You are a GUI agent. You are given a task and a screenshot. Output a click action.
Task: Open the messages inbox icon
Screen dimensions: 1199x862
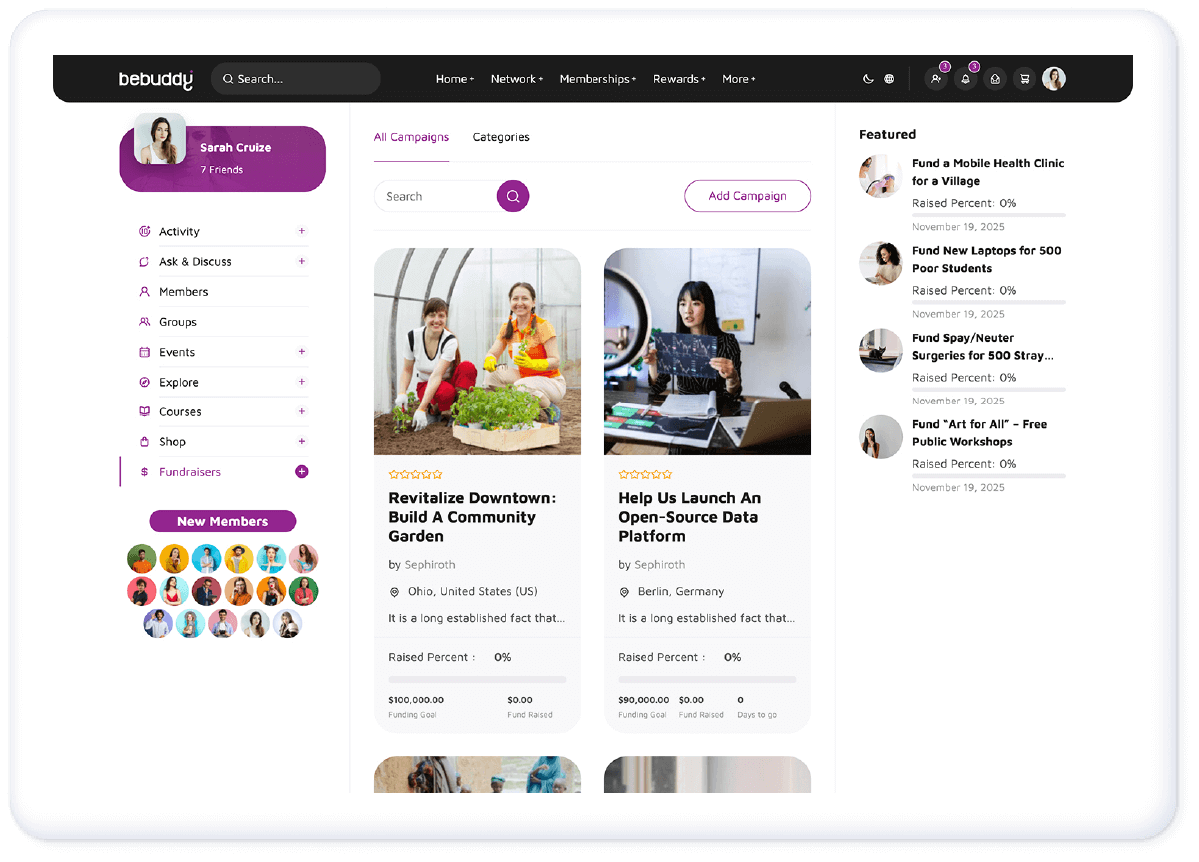click(994, 79)
